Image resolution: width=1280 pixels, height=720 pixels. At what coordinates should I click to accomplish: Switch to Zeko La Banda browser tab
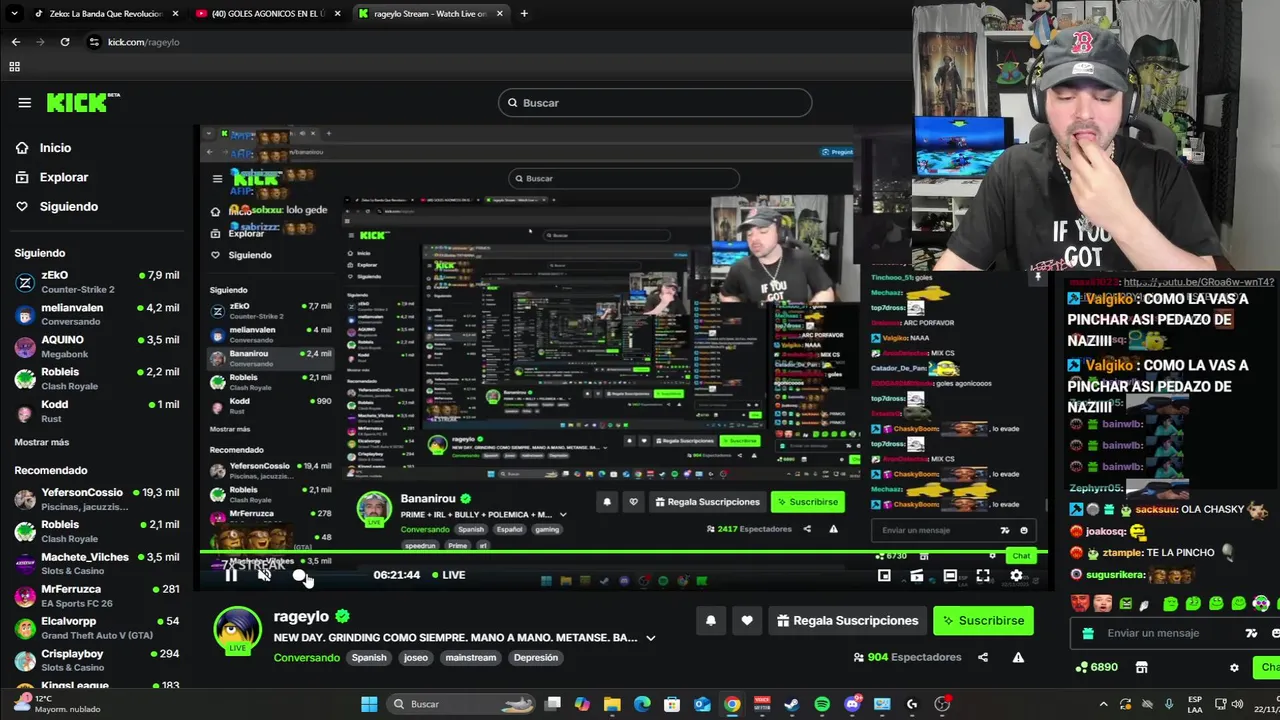pyautogui.click(x=107, y=14)
